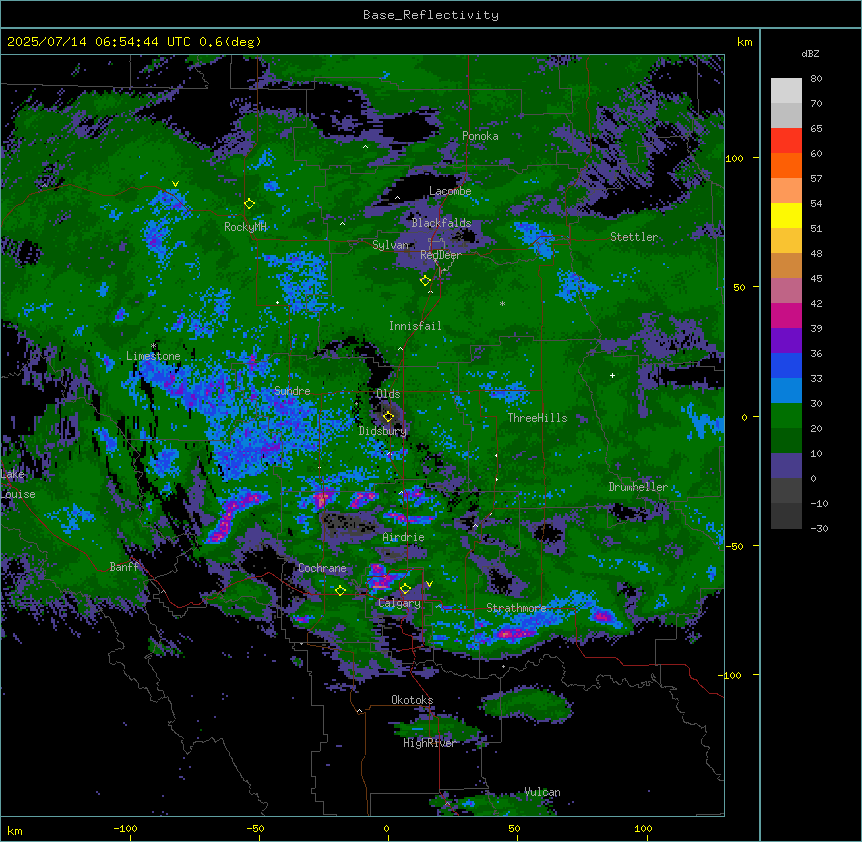
Task: Select the indigo 0-10 dBZ legend swatch
Action: (786, 466)
